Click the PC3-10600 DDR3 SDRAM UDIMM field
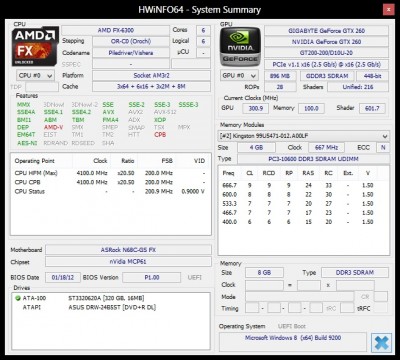400x360 pixels. 313,159
